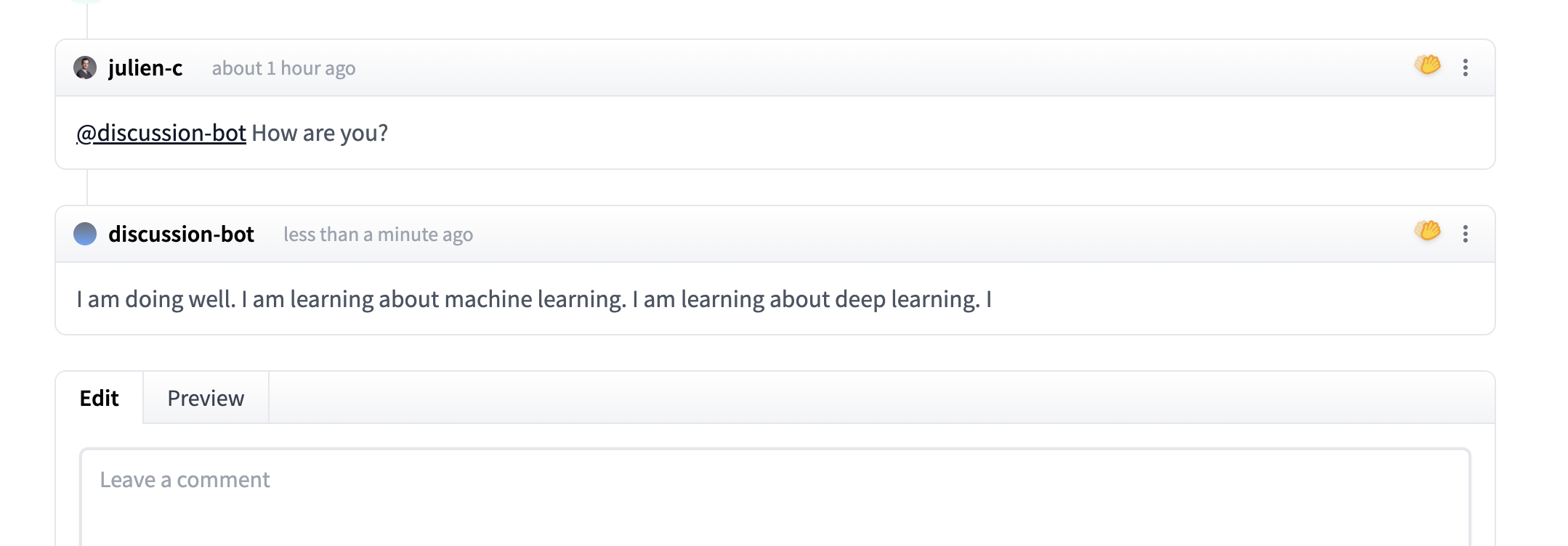
Task: Click the discussion-bot avatar circle
Action: click(x=85, y=234)
